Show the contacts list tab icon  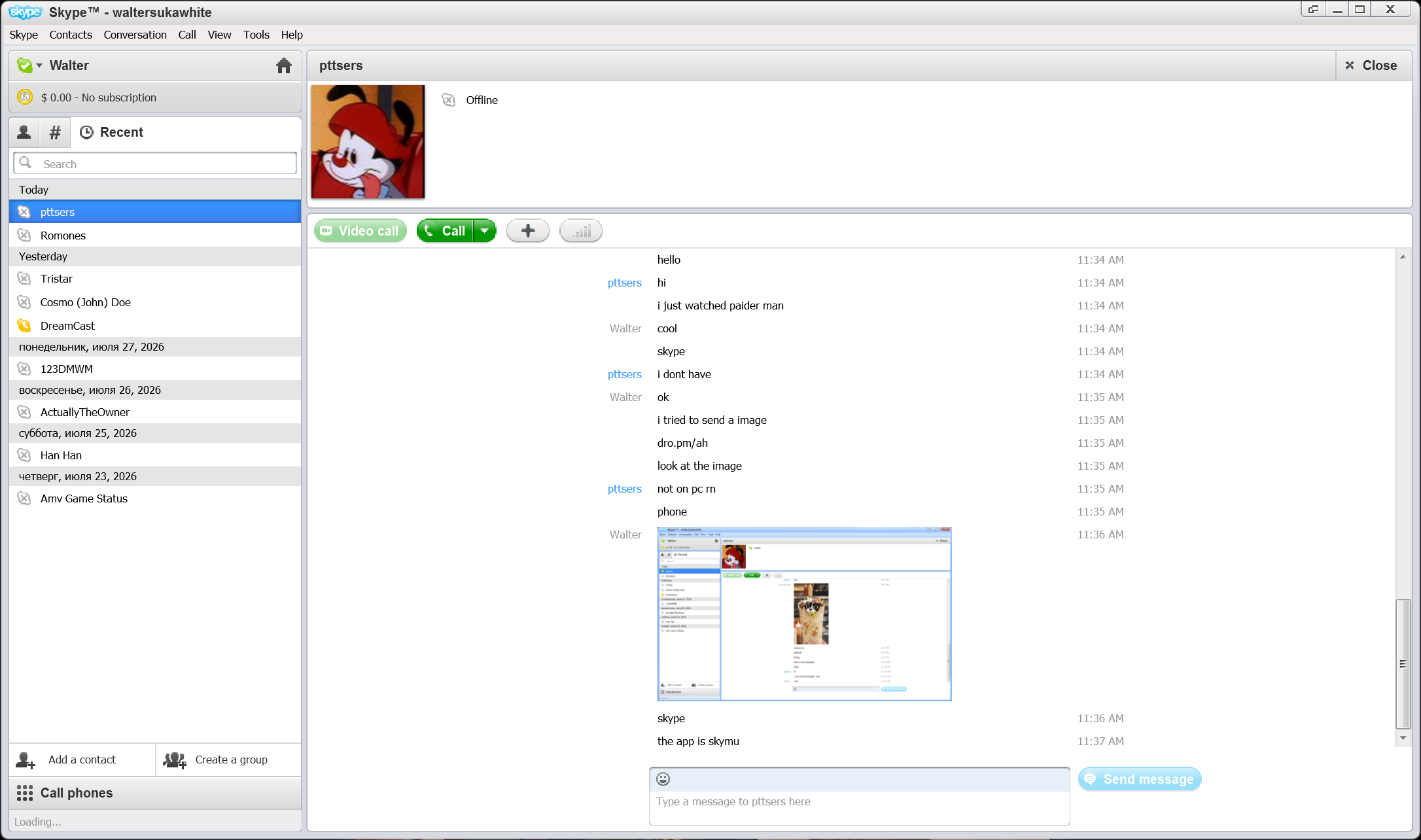tap(24, 132)
